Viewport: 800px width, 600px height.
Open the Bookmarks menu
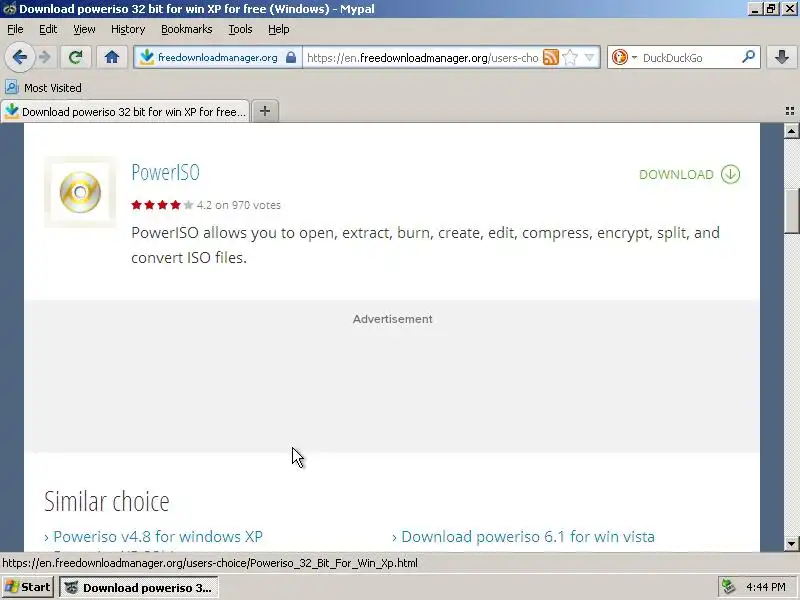pos(187,29)
